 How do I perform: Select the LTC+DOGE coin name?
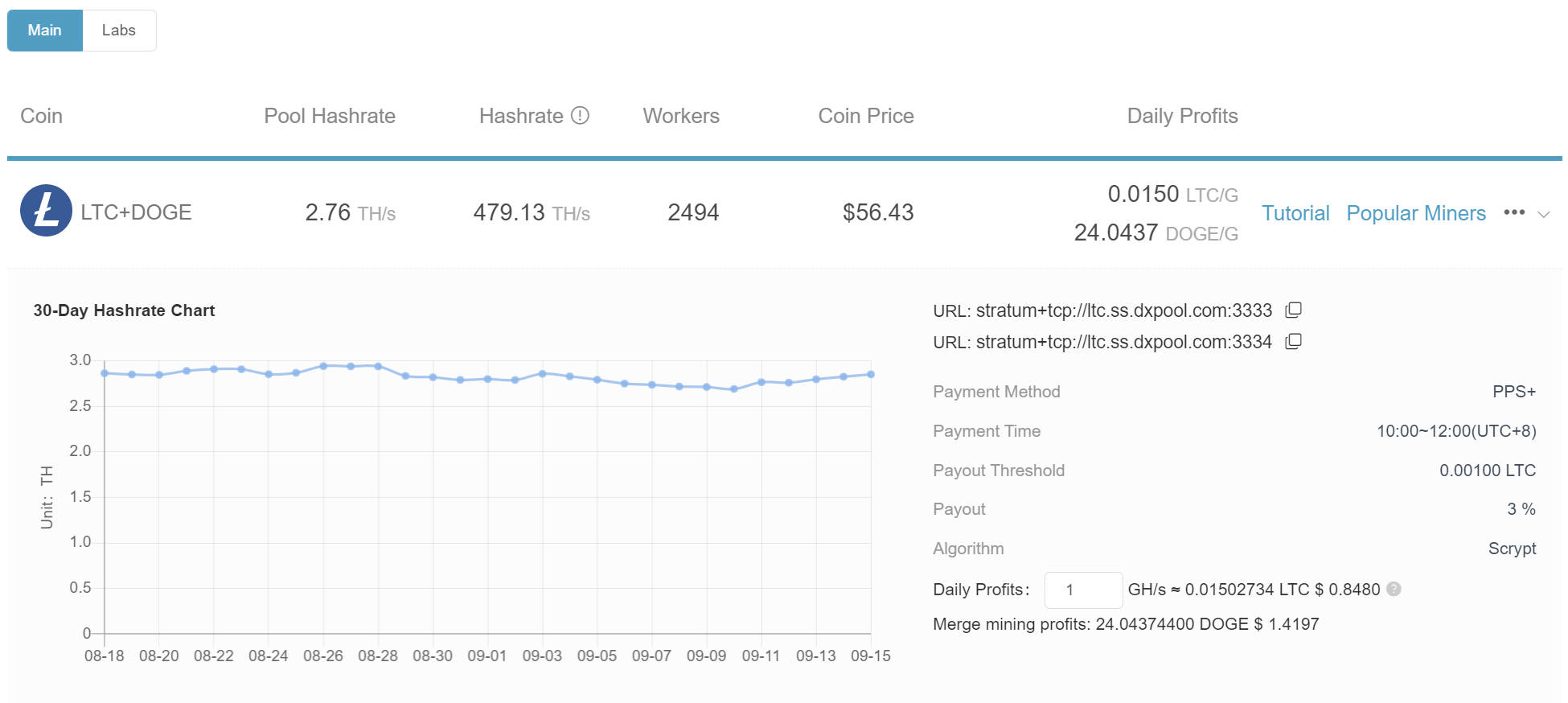pos(136,212)
